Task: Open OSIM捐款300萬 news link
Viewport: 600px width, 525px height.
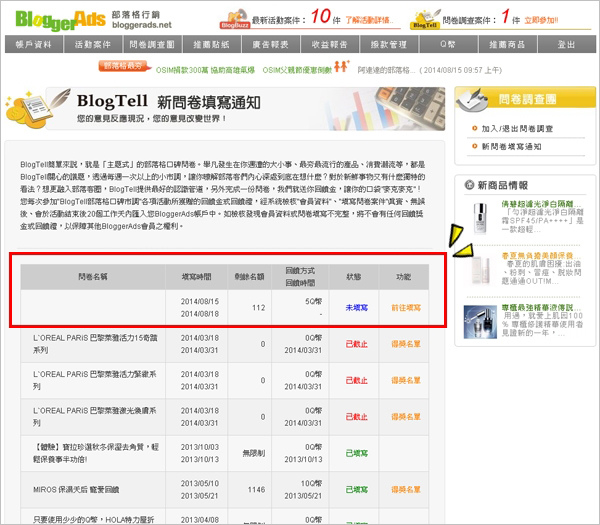Action: (x=205, y=70)
